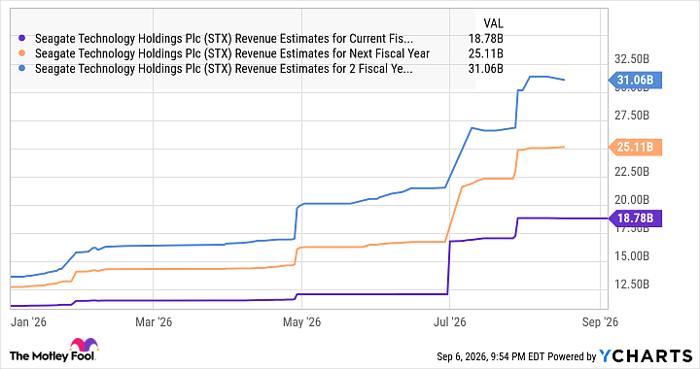This screenshot has width=700, height=369.
Task: Click the Mar '26 x-axis label
Action: coord(154,322)
